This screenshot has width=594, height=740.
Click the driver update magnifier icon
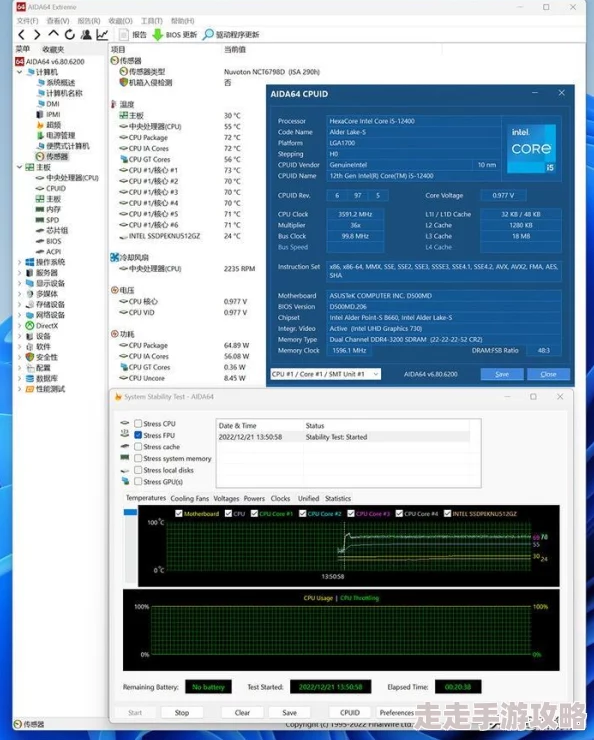click(x=208, y=34)
